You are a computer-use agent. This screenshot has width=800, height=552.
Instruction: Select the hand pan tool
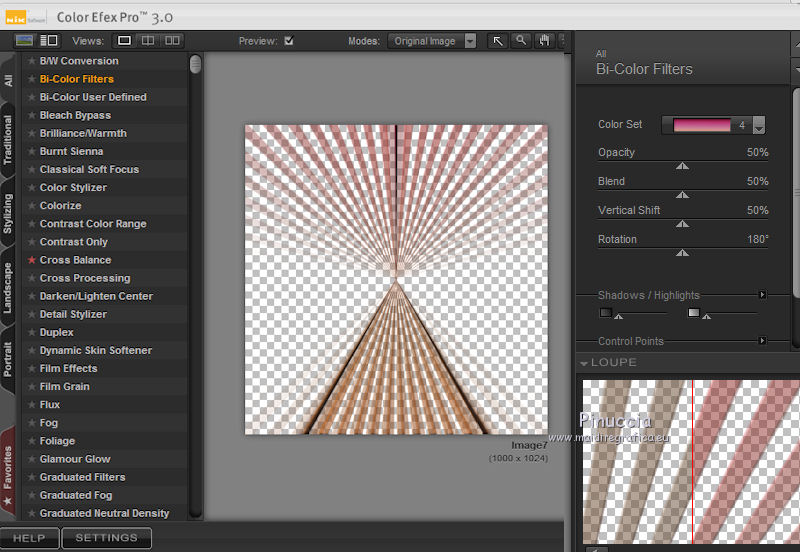[x=544, y=41]
